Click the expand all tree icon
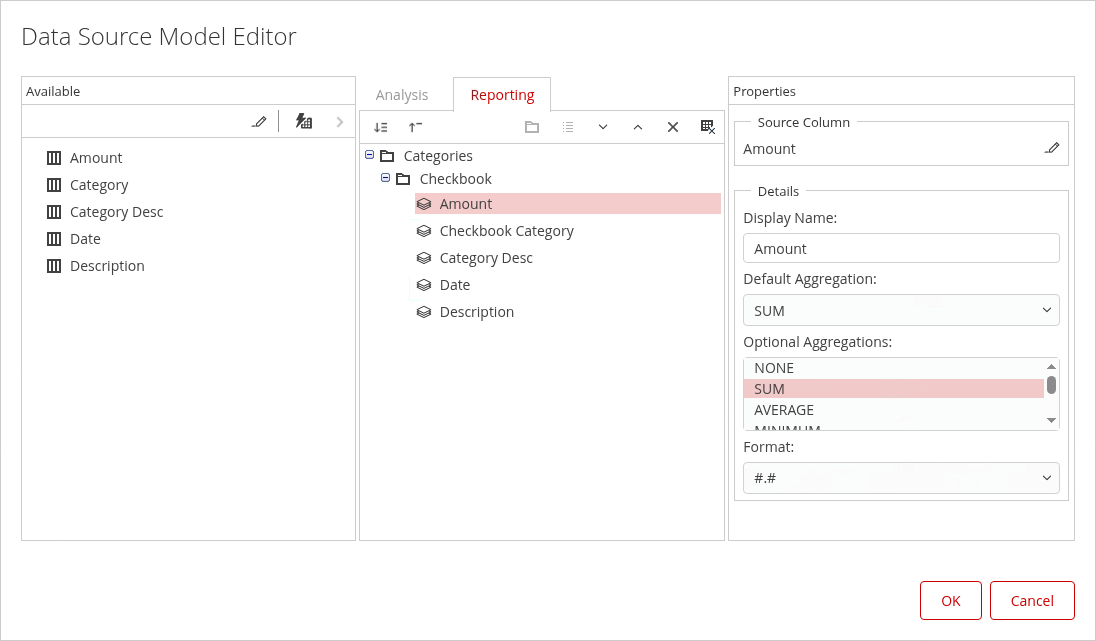The height and width of the screenshot is (641, 1096). (x=381, y=127)
